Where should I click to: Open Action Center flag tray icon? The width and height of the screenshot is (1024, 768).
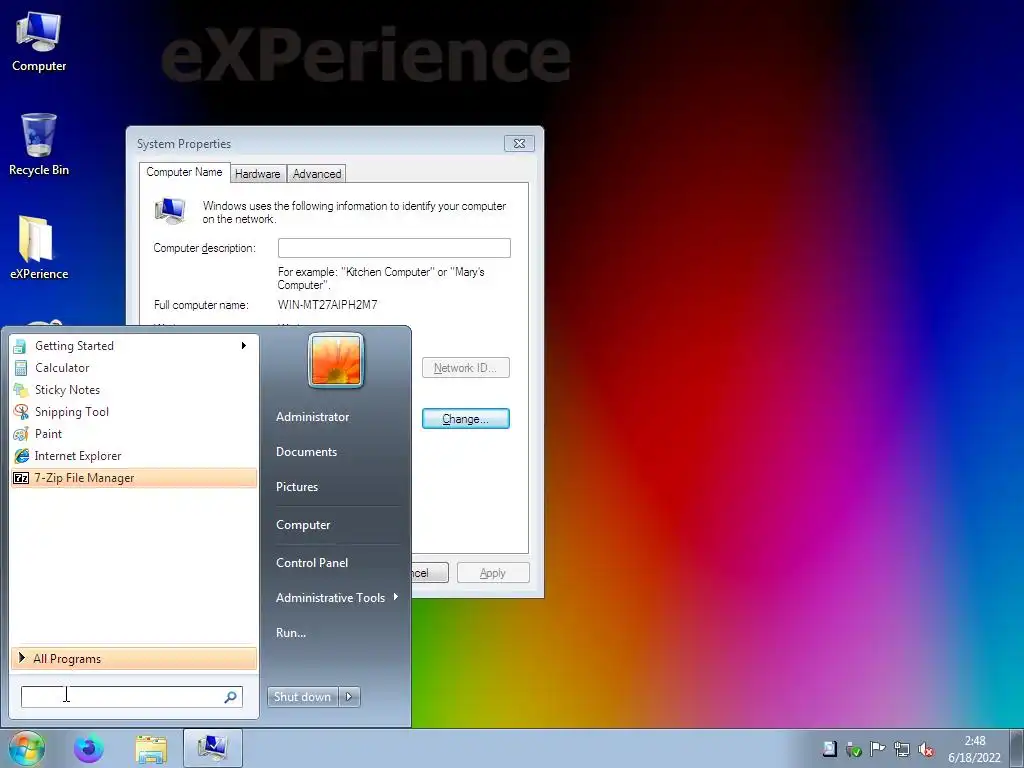[878, 750]
